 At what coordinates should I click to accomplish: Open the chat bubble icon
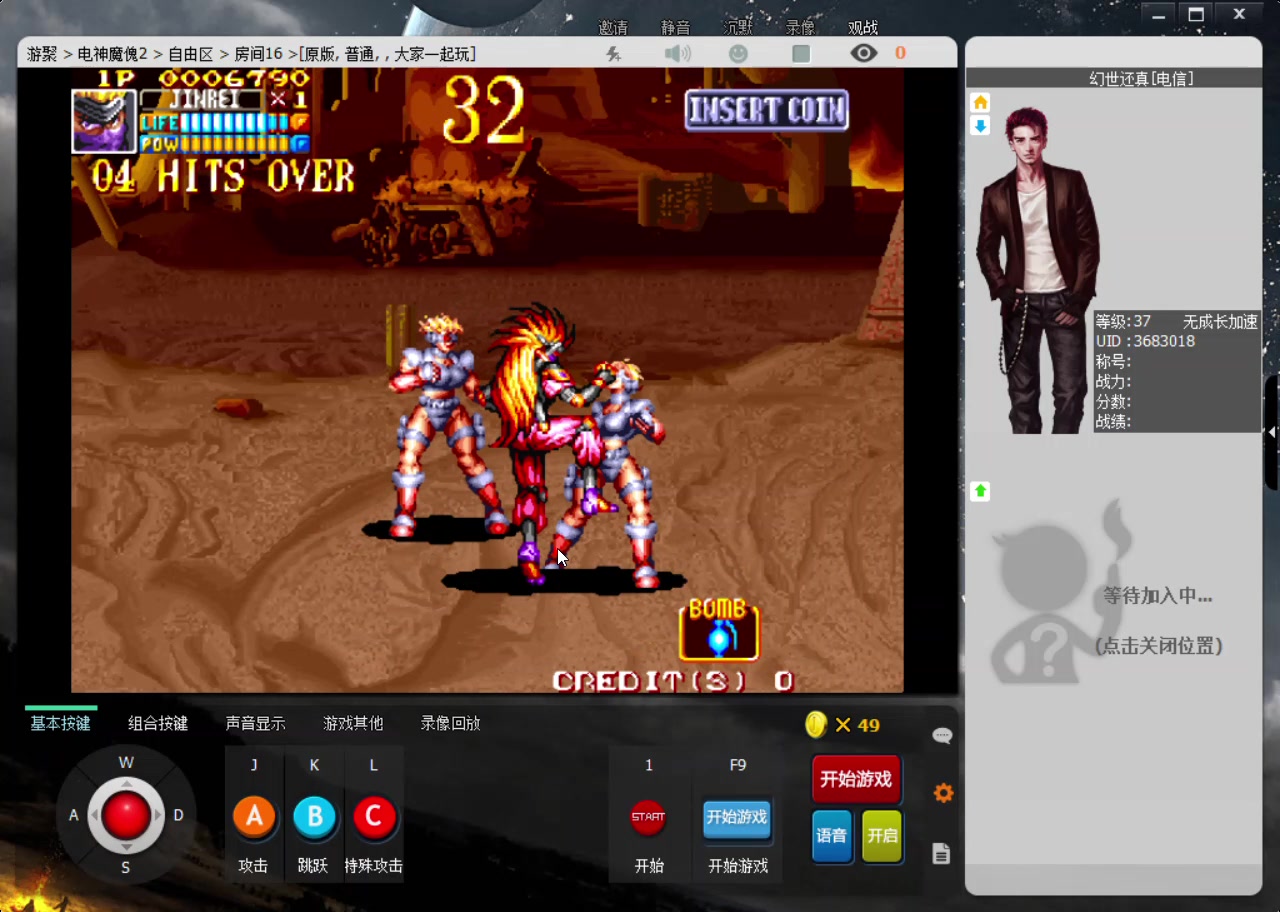(x=942, y=736)
